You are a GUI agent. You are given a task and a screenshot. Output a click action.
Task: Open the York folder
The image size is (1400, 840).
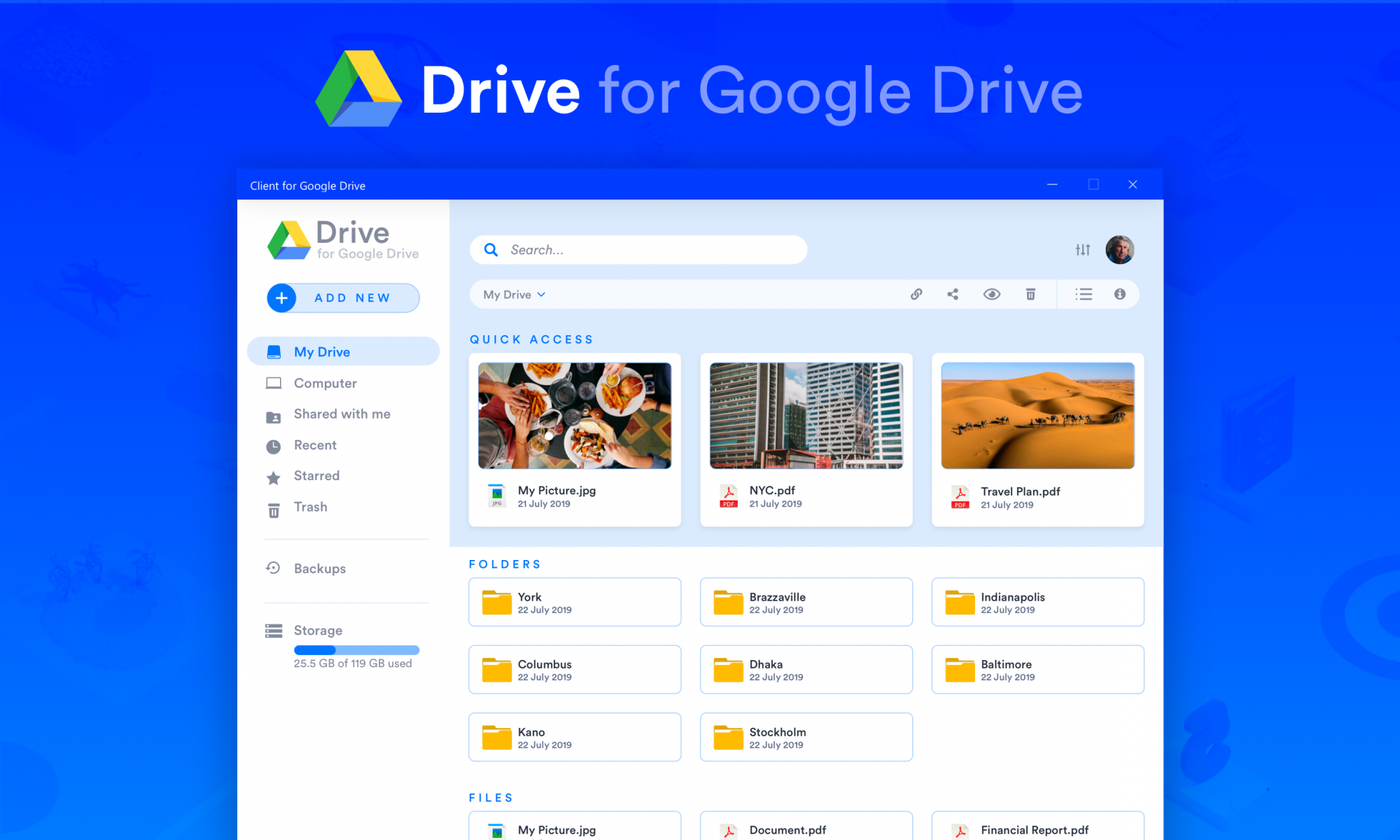tap(575, 602)
